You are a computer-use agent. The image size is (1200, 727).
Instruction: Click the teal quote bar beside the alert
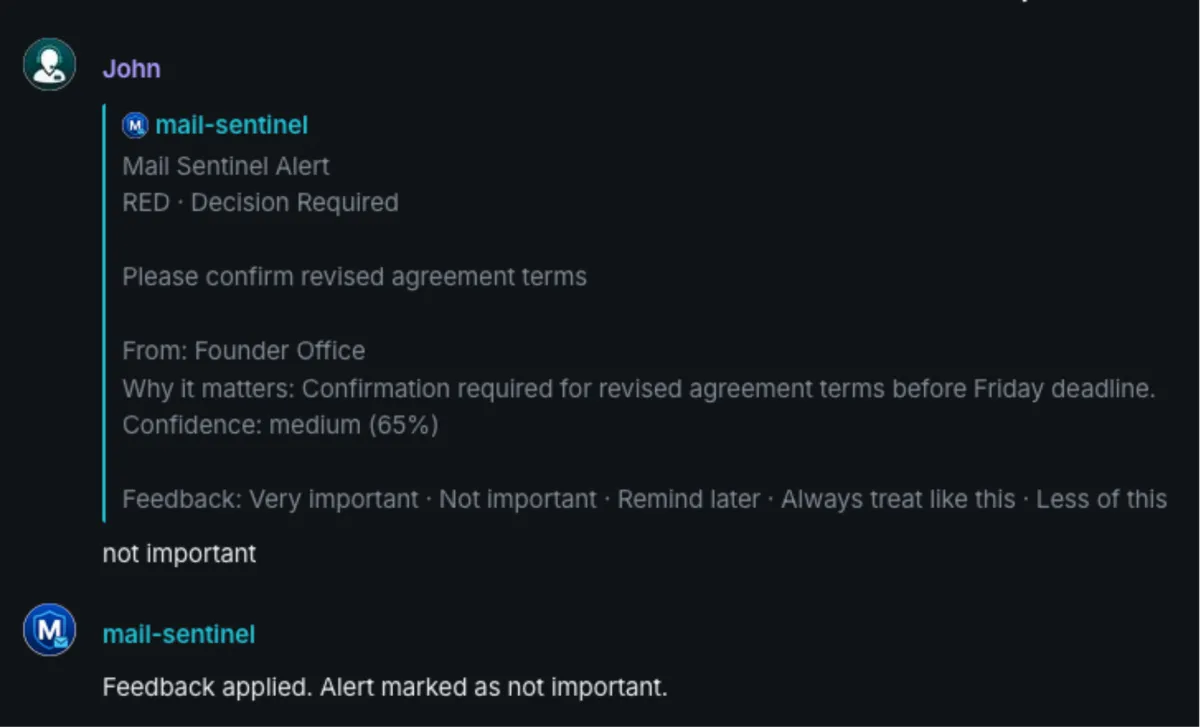(104, 312)
